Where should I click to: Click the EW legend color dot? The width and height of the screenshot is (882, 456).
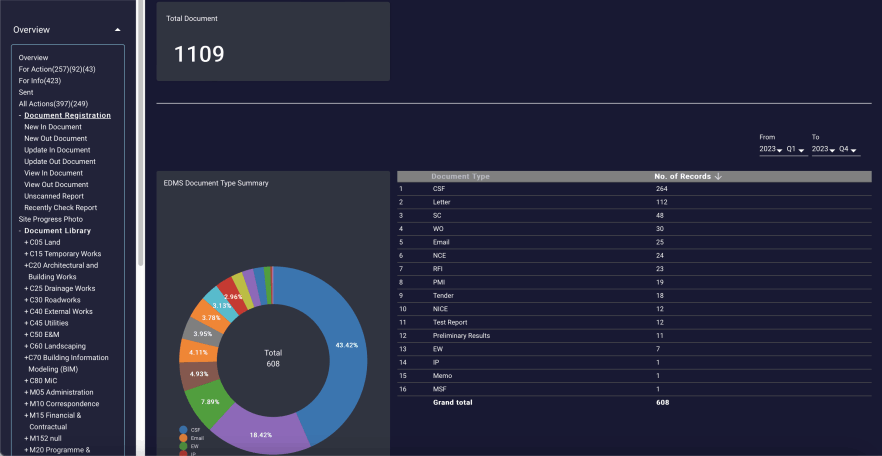(x=183, y=445)
